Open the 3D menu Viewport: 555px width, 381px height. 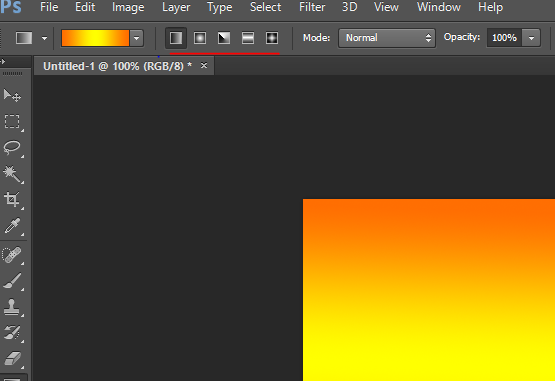click(x=349, y=7)
